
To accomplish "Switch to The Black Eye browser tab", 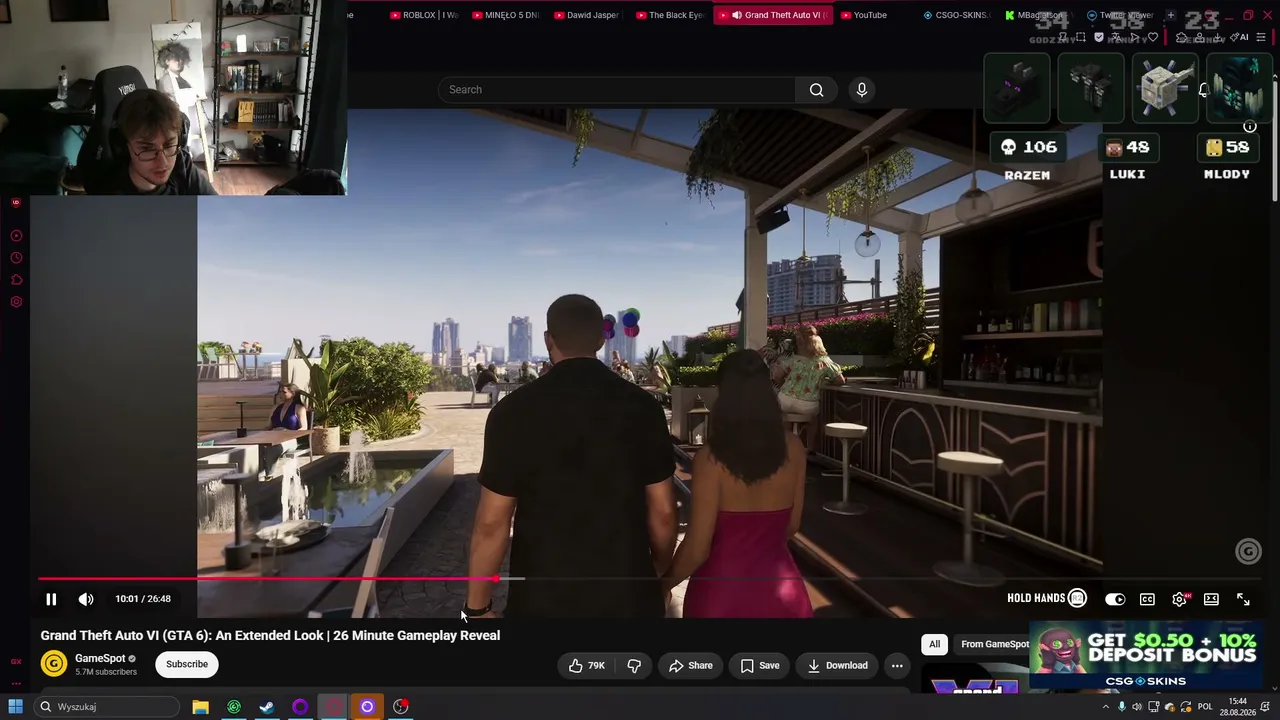I will [669, 15].
